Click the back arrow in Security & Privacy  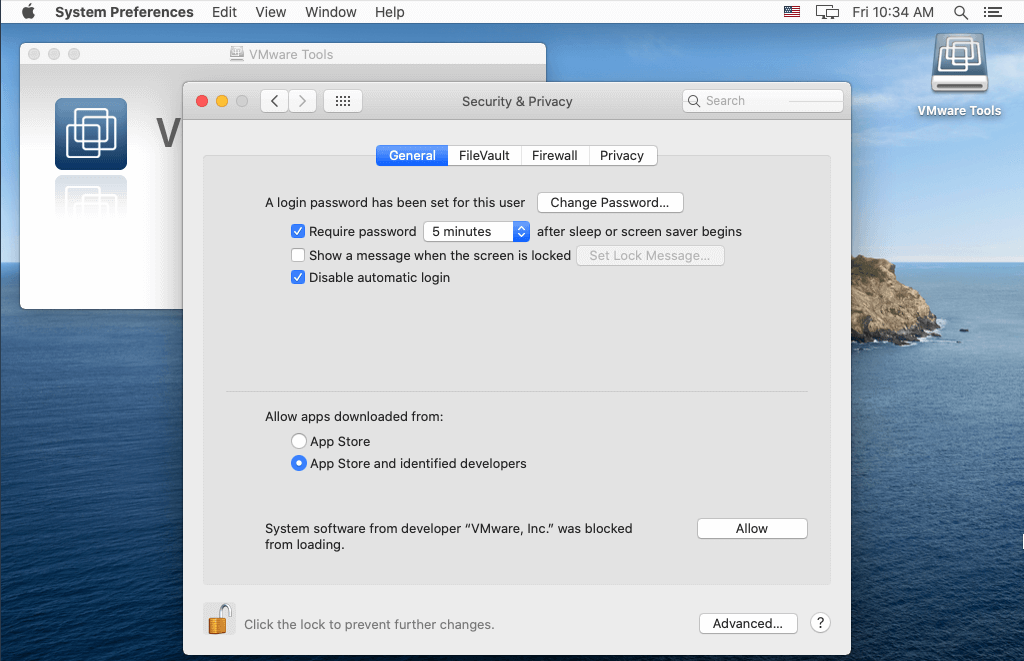[275, 101]
